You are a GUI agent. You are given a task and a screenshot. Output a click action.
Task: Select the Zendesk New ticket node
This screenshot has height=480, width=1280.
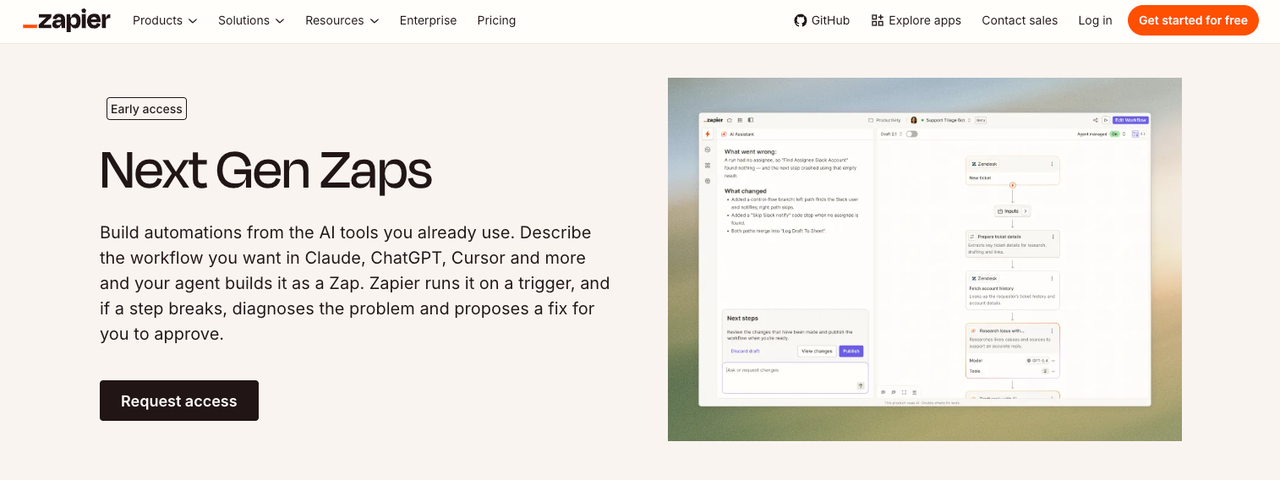pos(1012,170)
